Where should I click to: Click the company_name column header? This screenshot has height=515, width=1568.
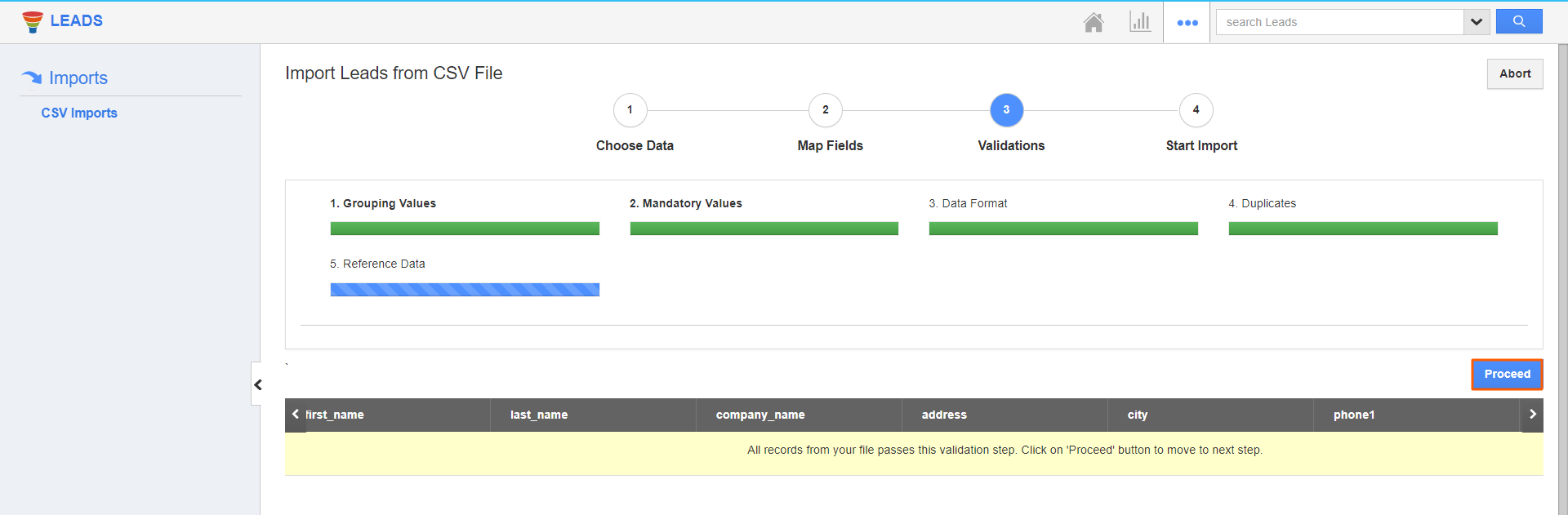(760, 415)
